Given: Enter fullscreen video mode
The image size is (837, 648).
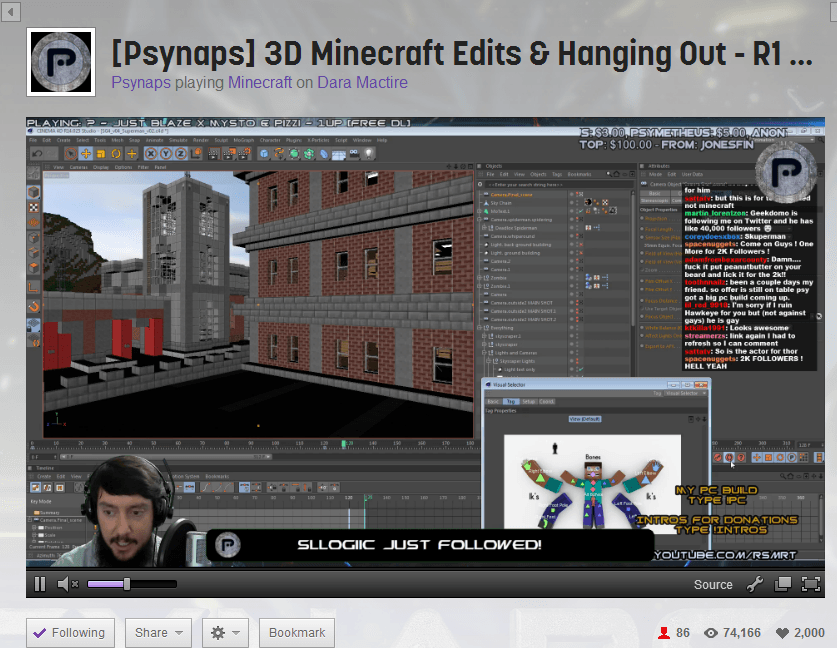Looking at the screenshot, I should [811, 584].
